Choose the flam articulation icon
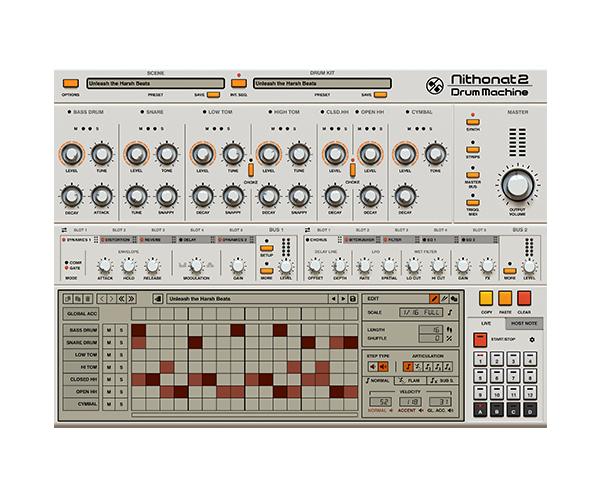 point(418,367)
